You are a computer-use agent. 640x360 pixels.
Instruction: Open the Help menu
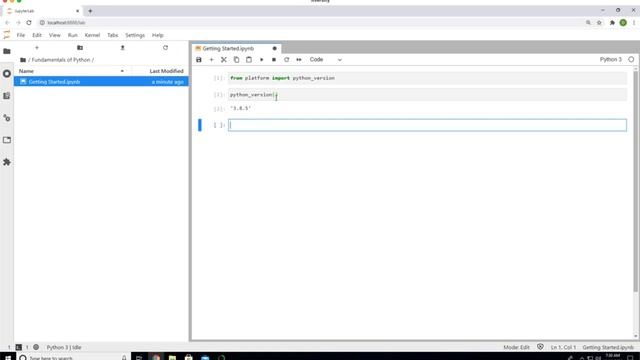158,35
